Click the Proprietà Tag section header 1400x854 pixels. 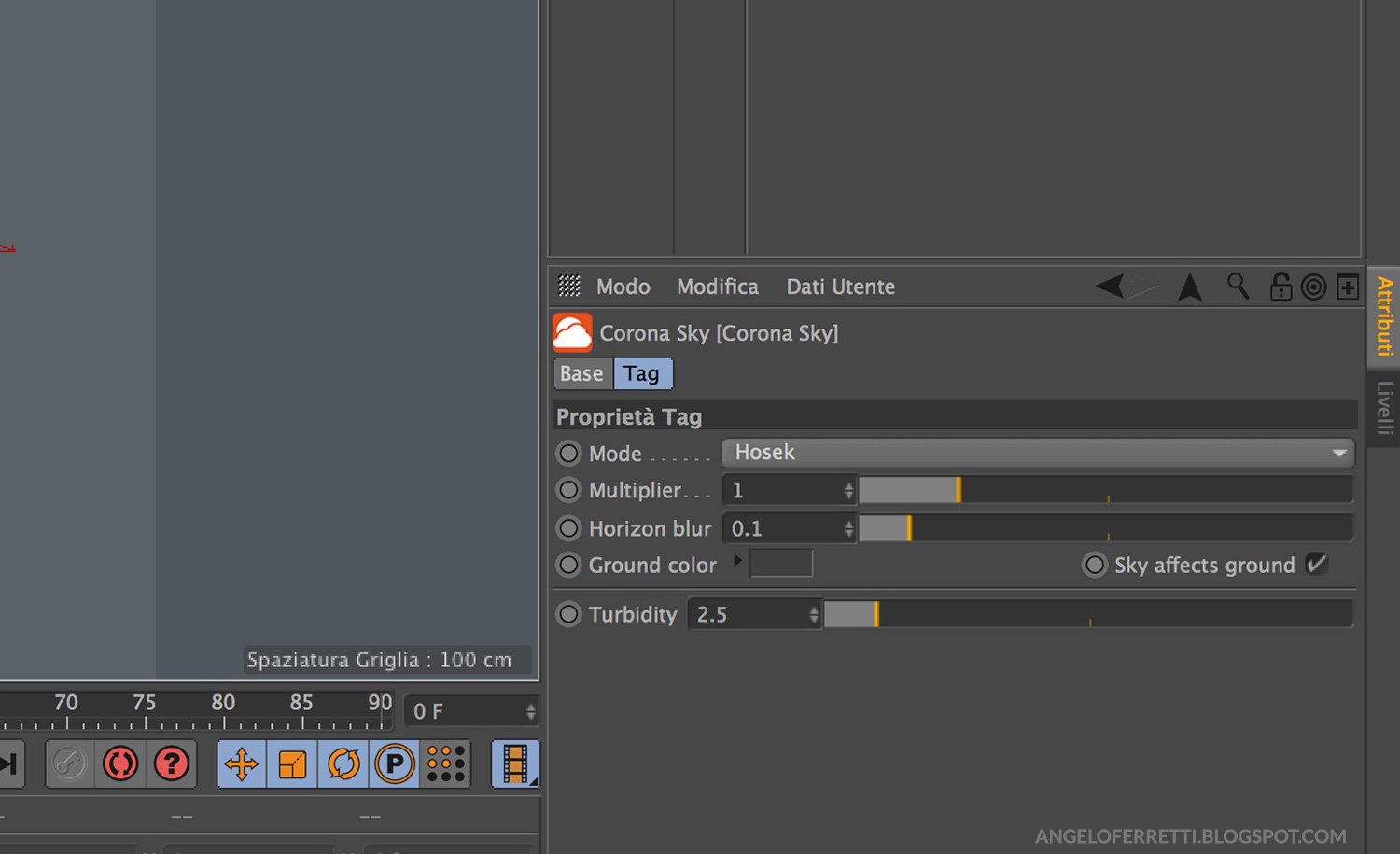[955, 416]
